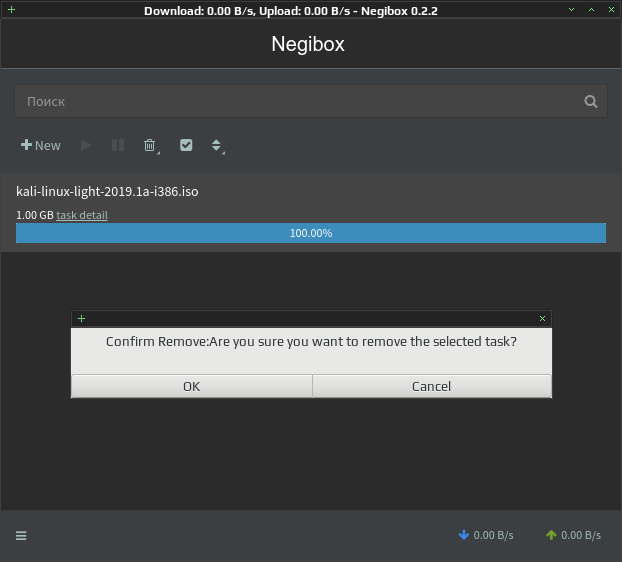This screenshot has height=562, width=622.
Task: Click the Negibox header title
Action: tap(308, 44)
